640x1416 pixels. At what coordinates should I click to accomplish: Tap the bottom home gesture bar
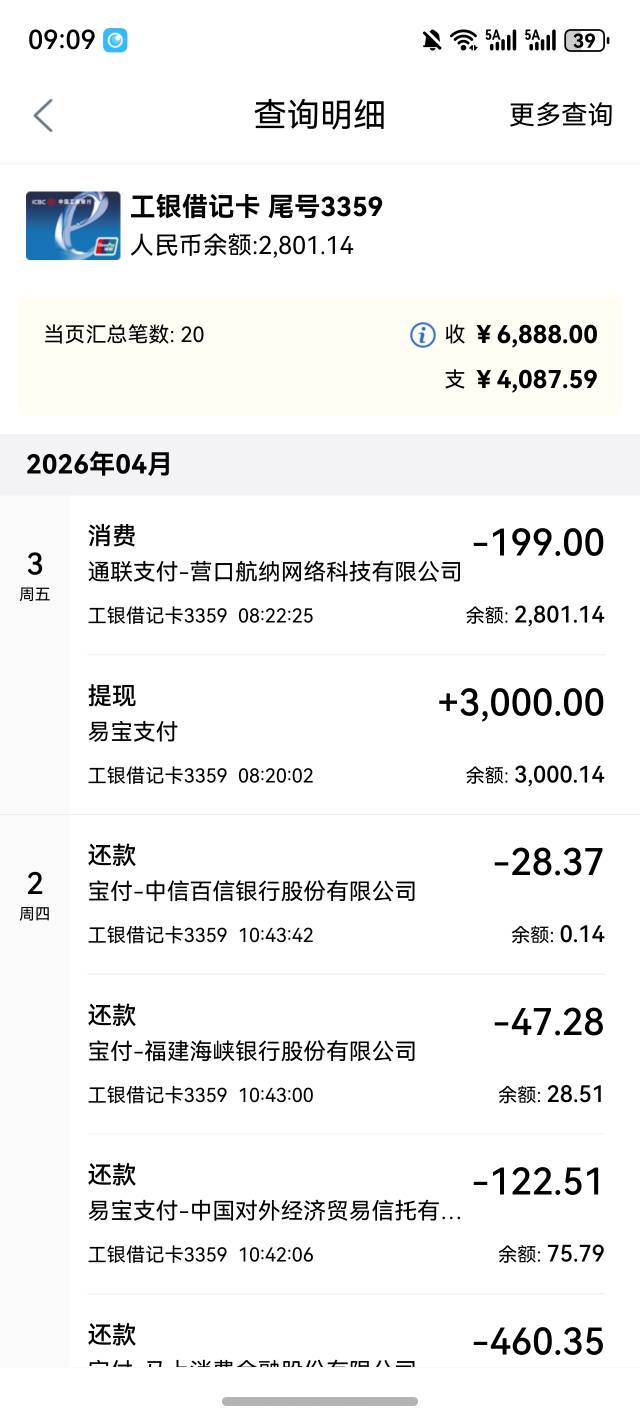click(320, 1401)
